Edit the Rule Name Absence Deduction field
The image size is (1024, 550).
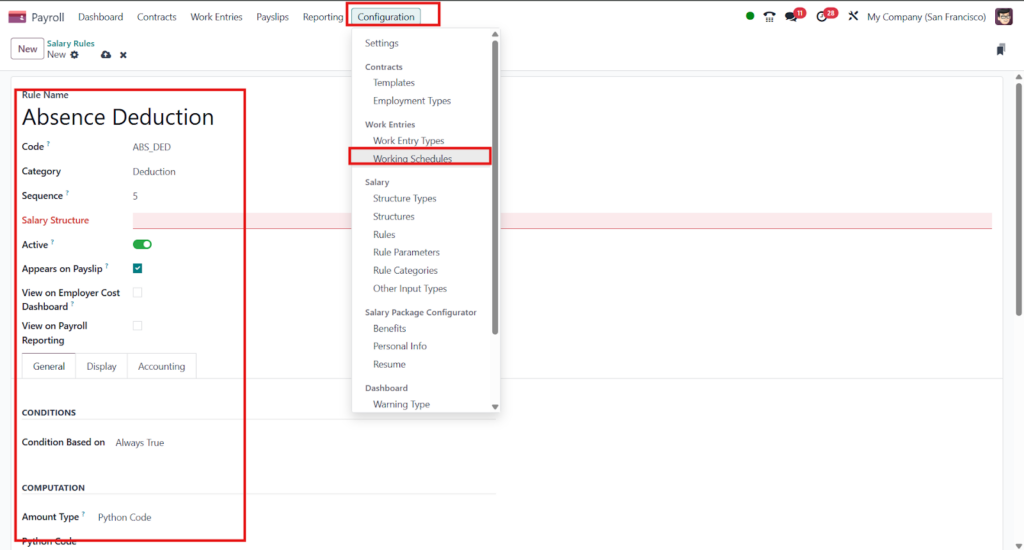coord(118,117)
